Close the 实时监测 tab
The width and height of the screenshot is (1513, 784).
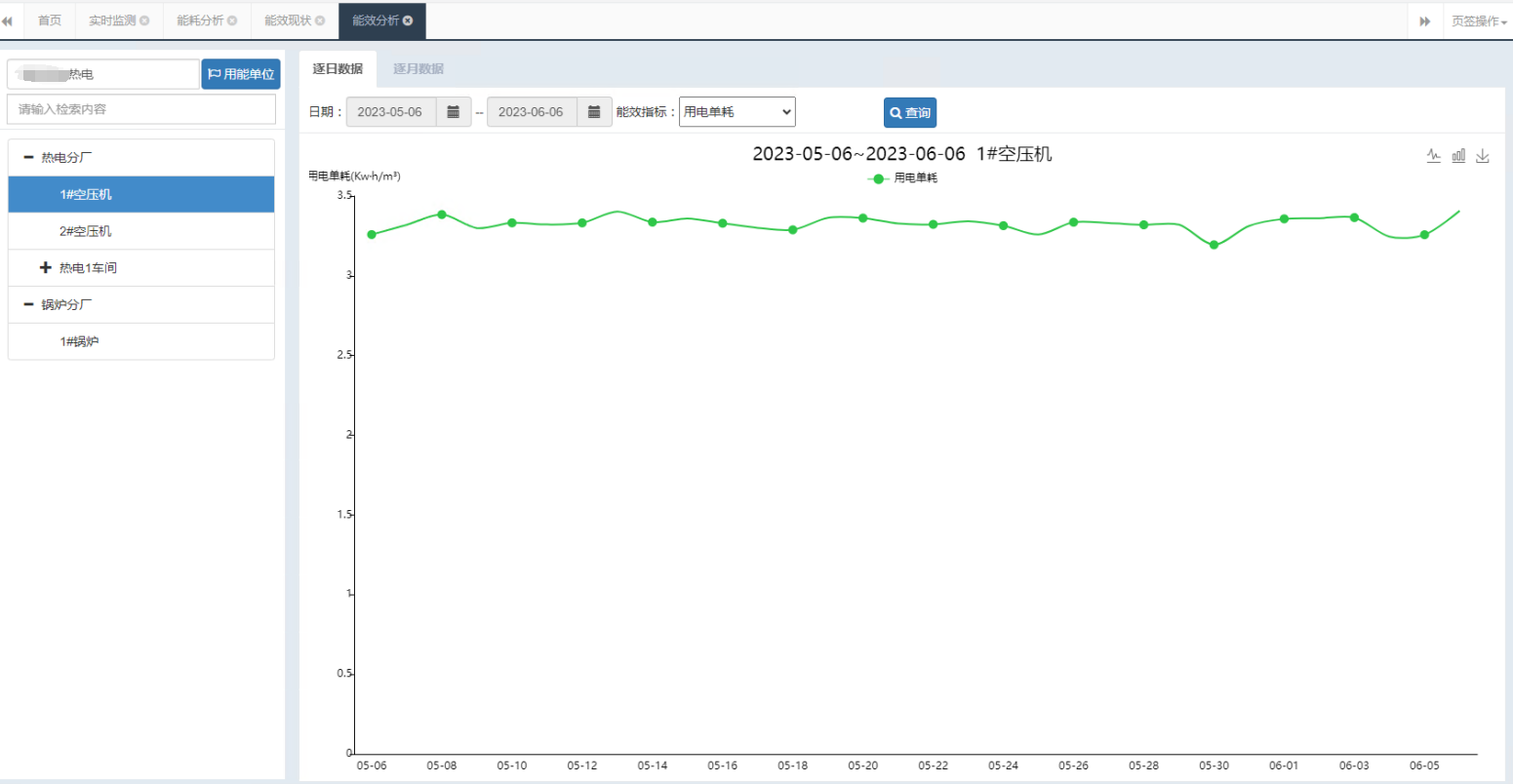(145, 20)
